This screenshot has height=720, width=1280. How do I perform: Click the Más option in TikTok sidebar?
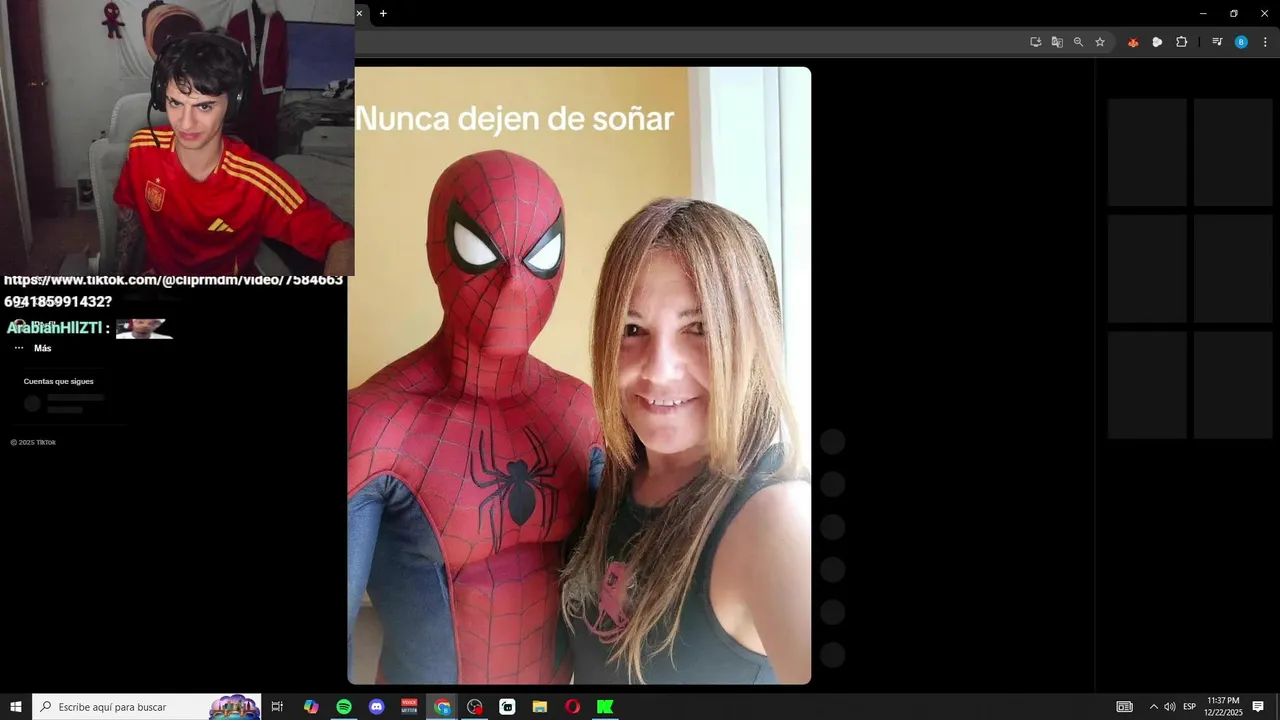32,348
